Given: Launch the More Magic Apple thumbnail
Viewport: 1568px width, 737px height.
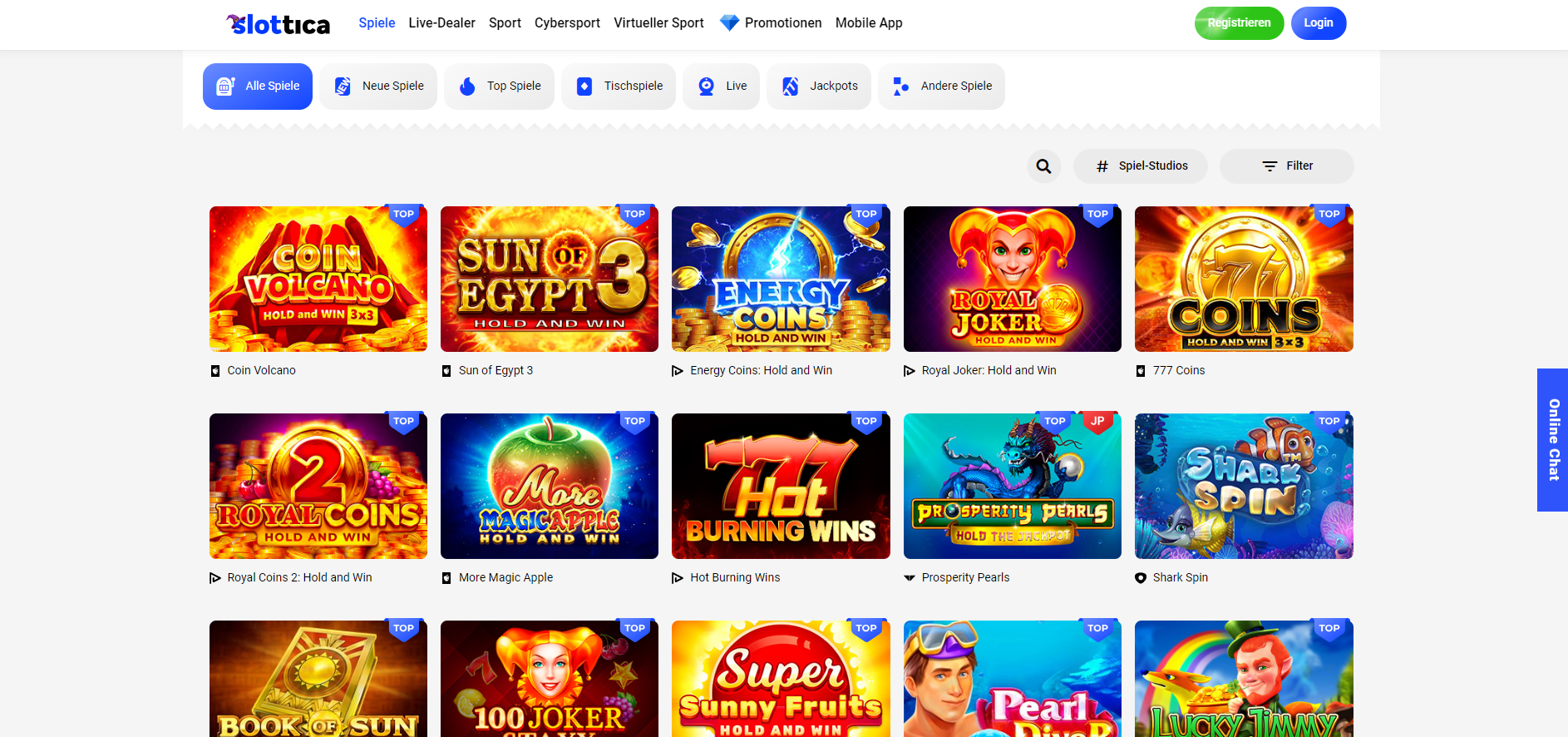Looking at the screenshot, I should [550, 487].
